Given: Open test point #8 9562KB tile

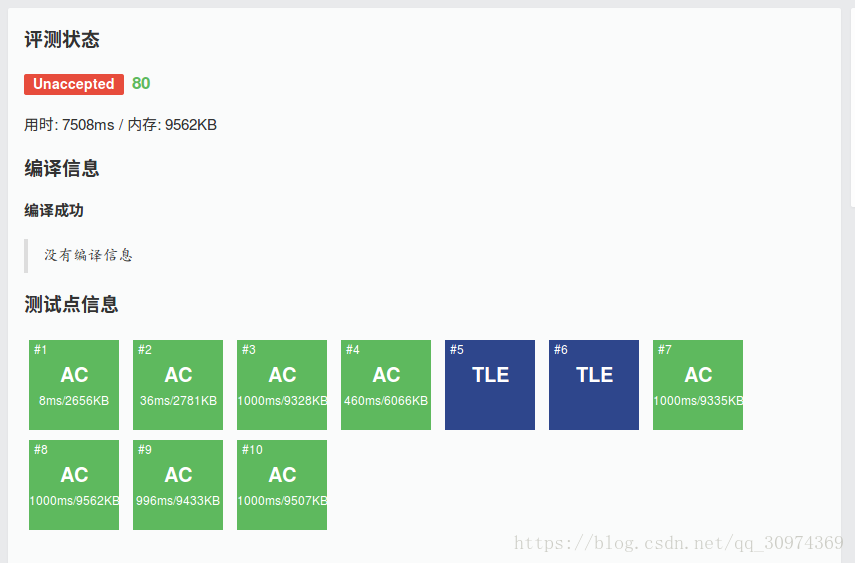Looking at the screenshot, I should 74,485.
